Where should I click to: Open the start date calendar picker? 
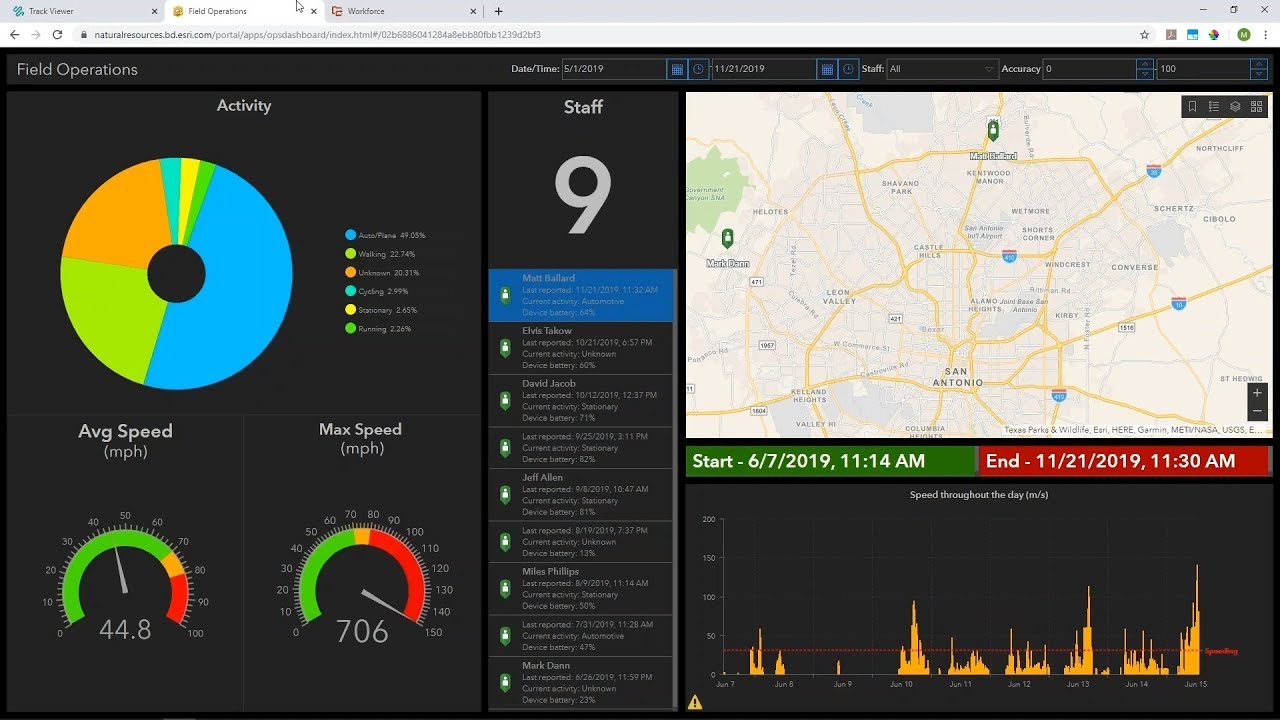(x=677, y=69)
